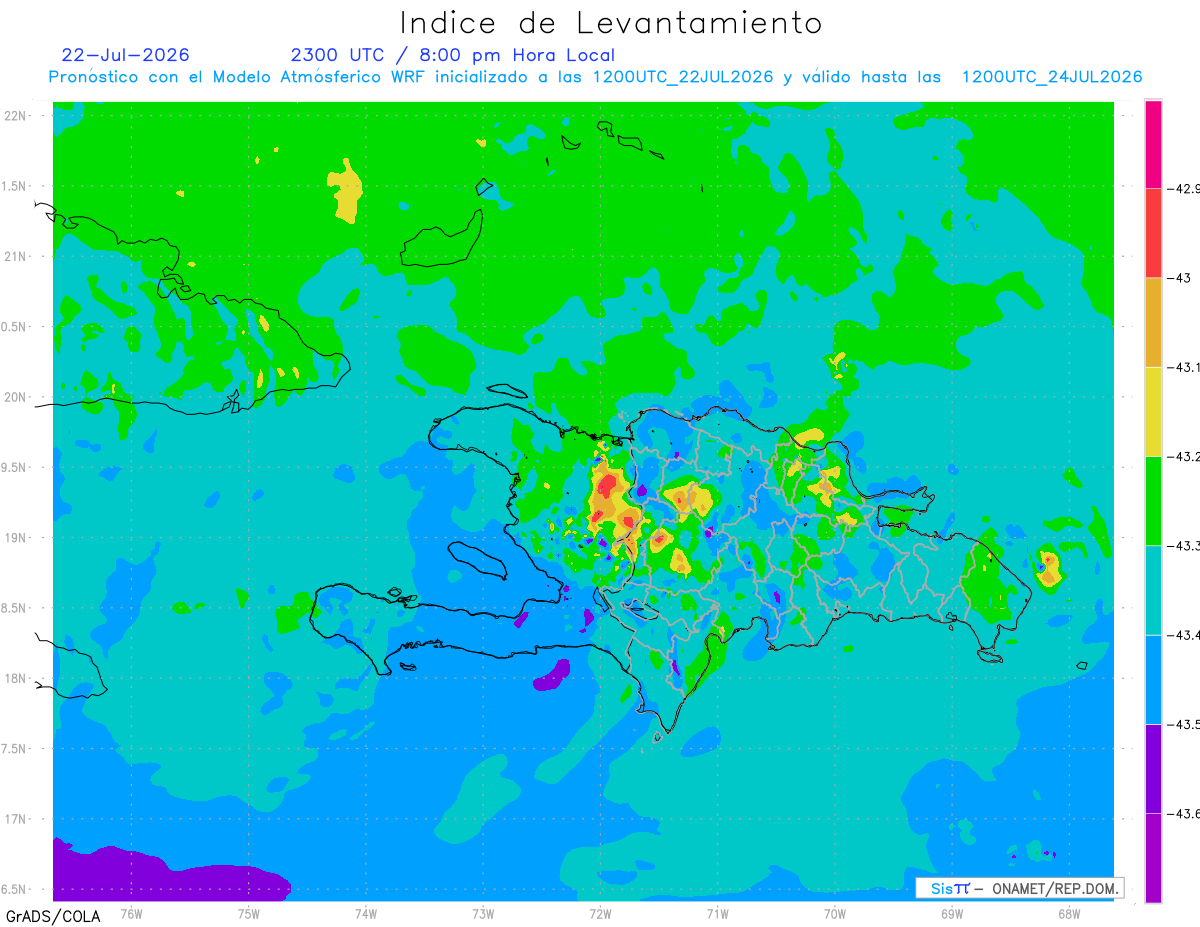Click the "71W" longitude label
This screenshot has height=927, width=1200.
[x=717, y=913]
